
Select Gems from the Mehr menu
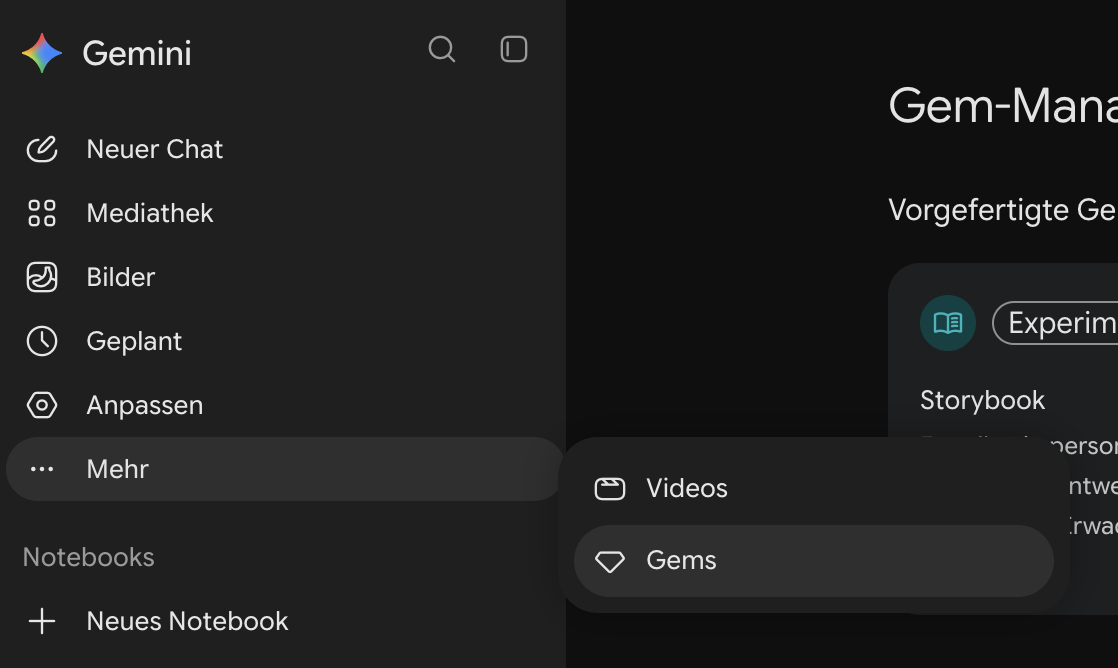[x=814, y=561]
